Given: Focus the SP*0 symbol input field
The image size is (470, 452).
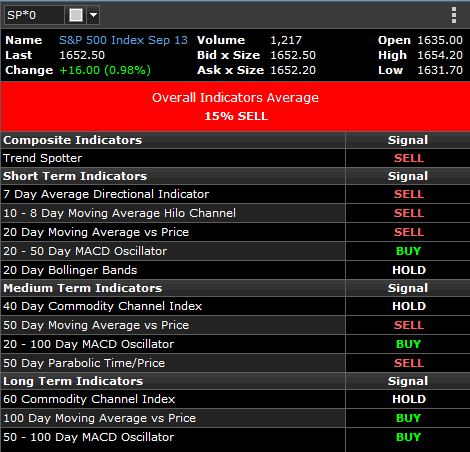Looking at the screenshot, I should [x=34, y=15].
